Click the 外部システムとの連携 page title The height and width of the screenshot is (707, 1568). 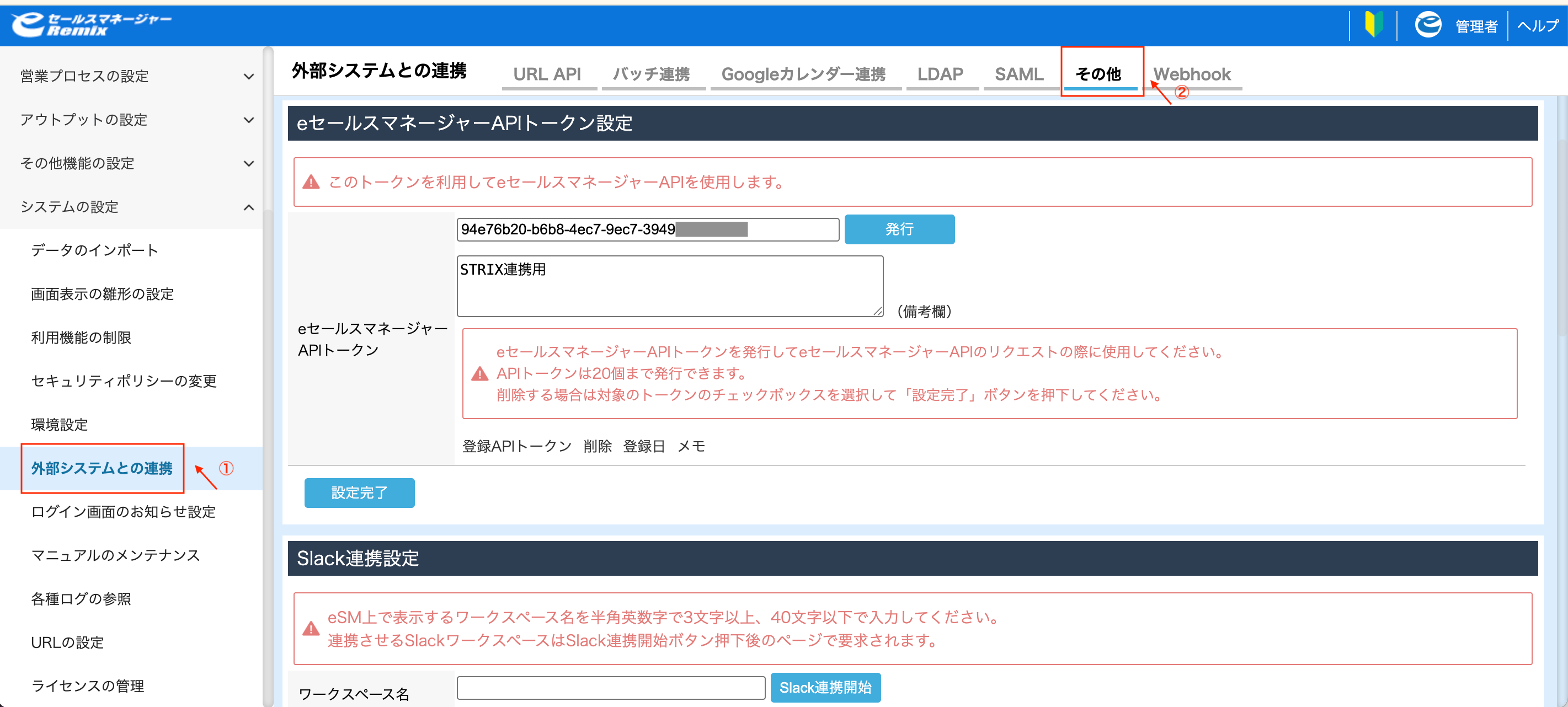pos(379,71)
